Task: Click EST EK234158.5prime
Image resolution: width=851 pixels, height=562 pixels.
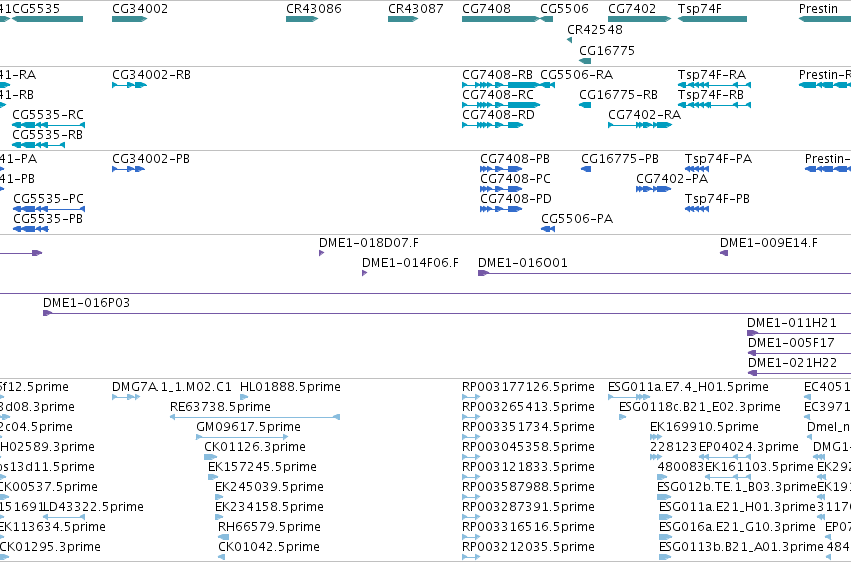Action: click(x=219, y=518)
